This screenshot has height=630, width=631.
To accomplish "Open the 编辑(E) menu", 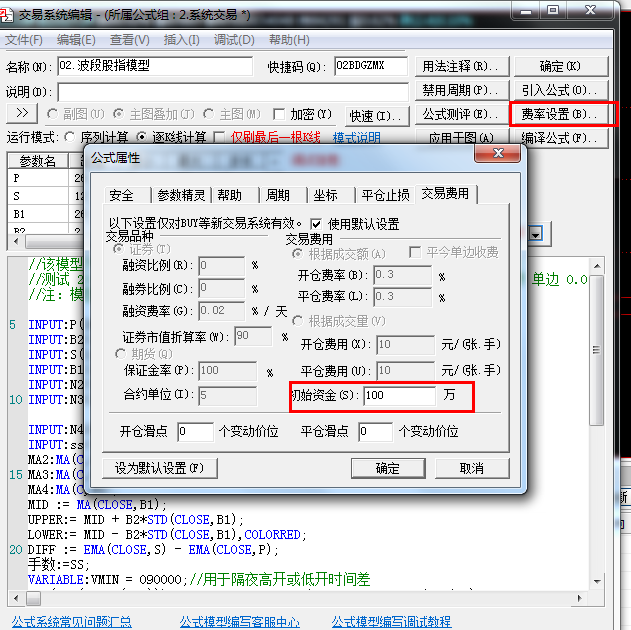I will click(76, 40).
